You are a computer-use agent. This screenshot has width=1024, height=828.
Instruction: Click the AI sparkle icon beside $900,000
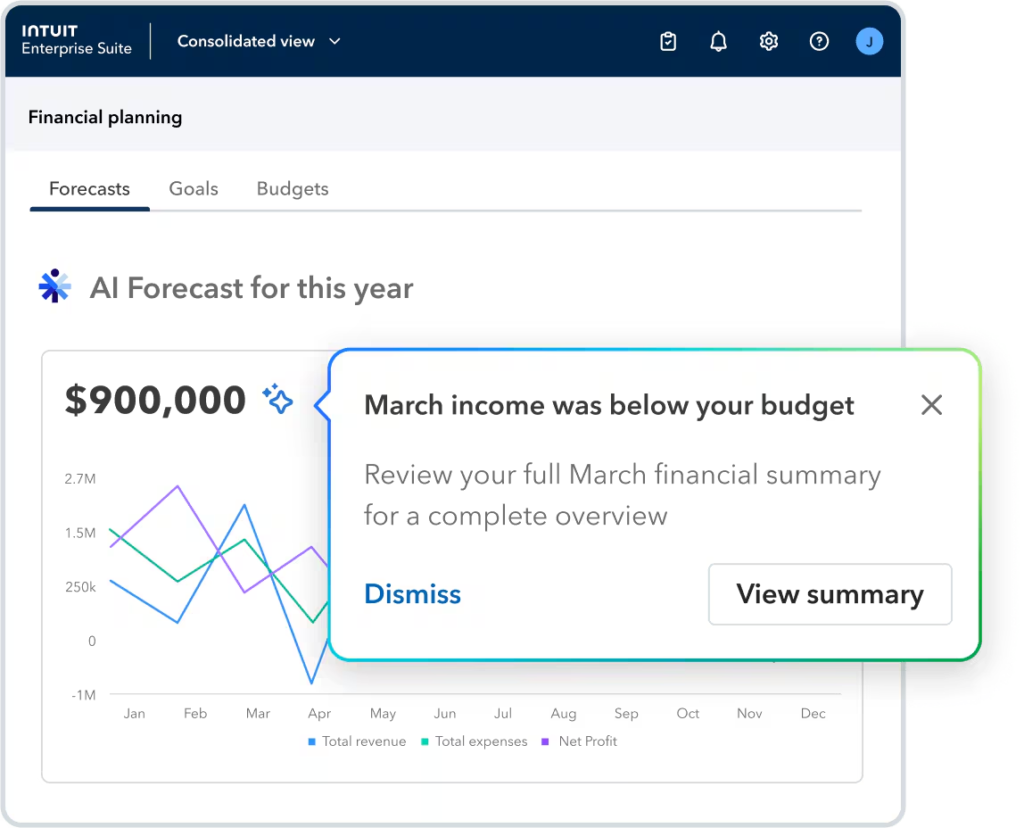coord(278,398)
